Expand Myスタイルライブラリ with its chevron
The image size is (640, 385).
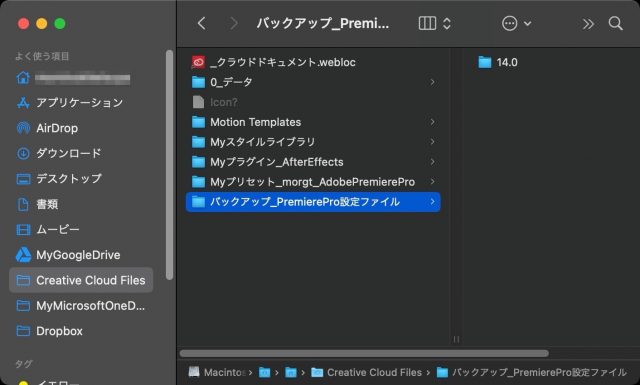[432, 142]
